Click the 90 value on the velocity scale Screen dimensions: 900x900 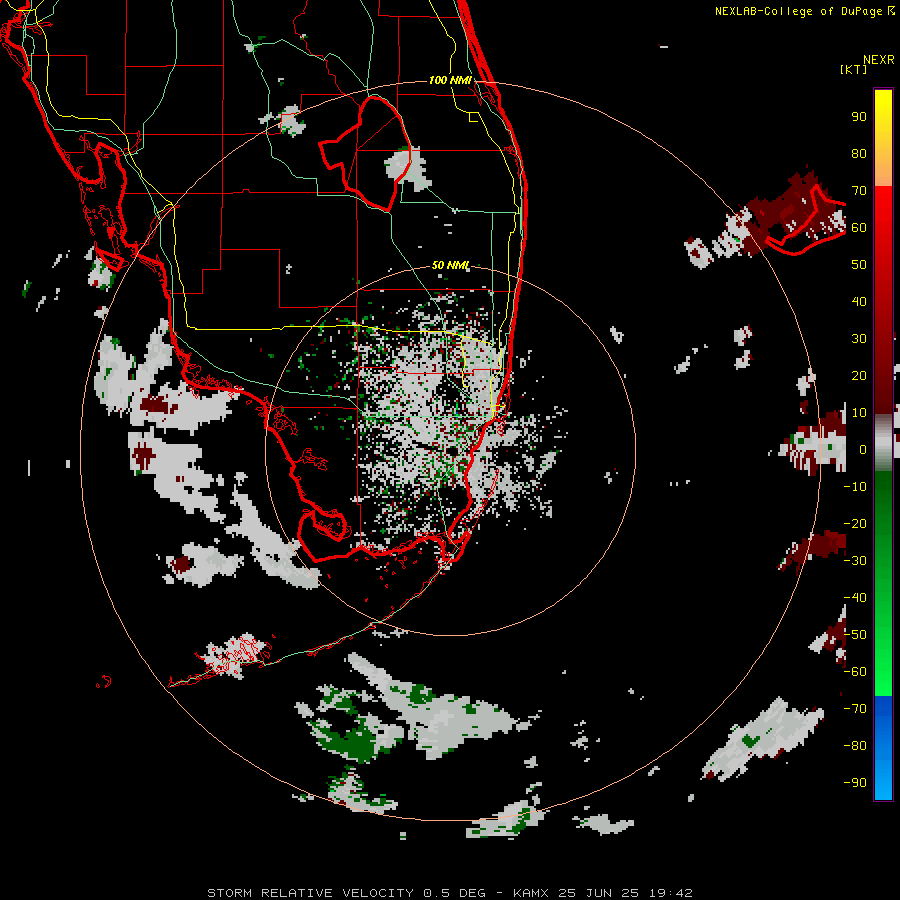coord(859,117)
